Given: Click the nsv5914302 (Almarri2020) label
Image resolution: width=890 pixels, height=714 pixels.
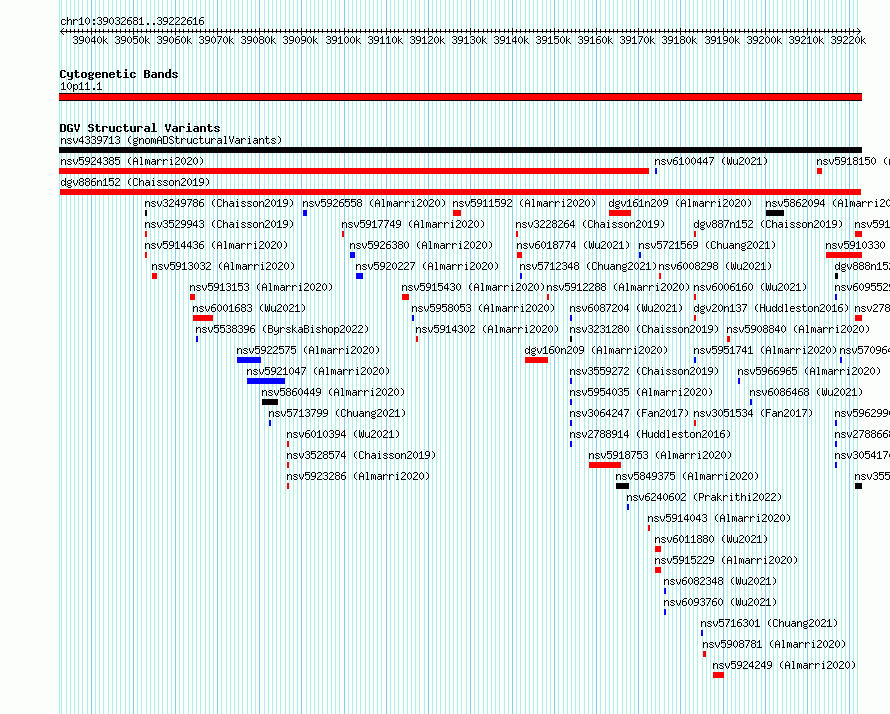Looking at the screenshot, I should [x=487, y=329].
